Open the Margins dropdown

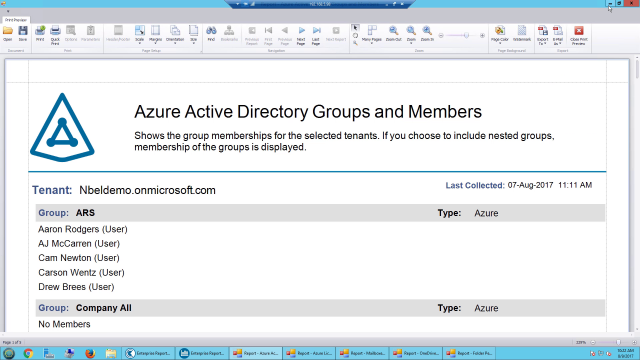click(155, 35)
